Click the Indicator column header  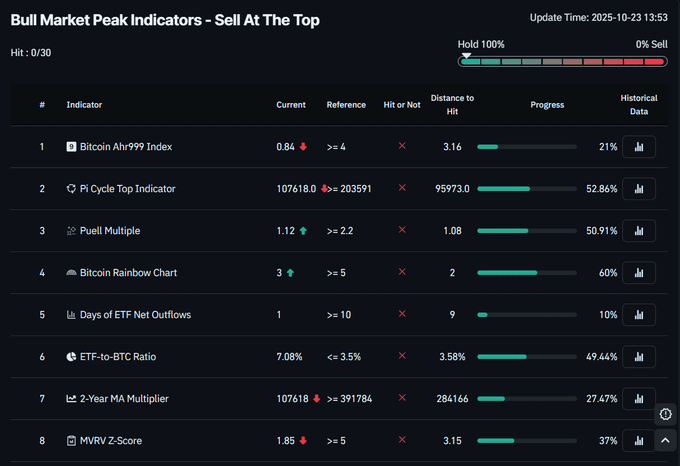pyautogui.click(x=84, y=105)
